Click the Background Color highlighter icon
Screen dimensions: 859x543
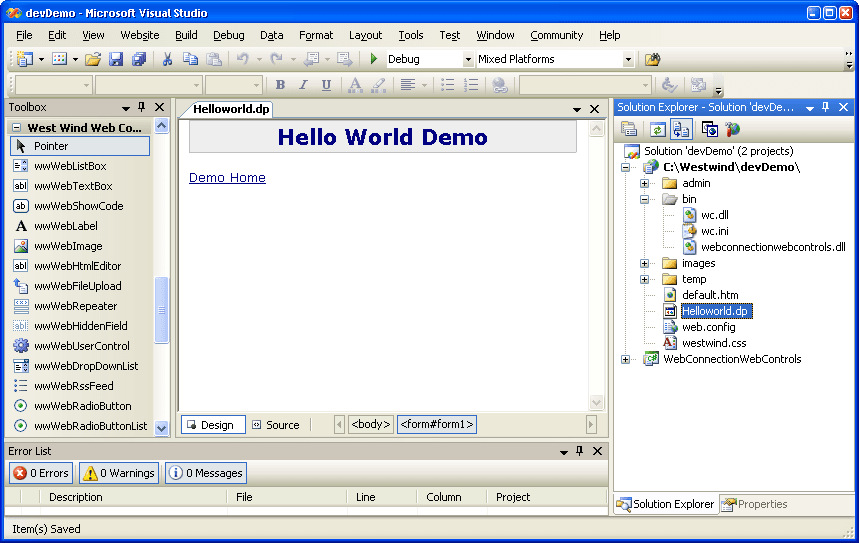coord(379,85)
